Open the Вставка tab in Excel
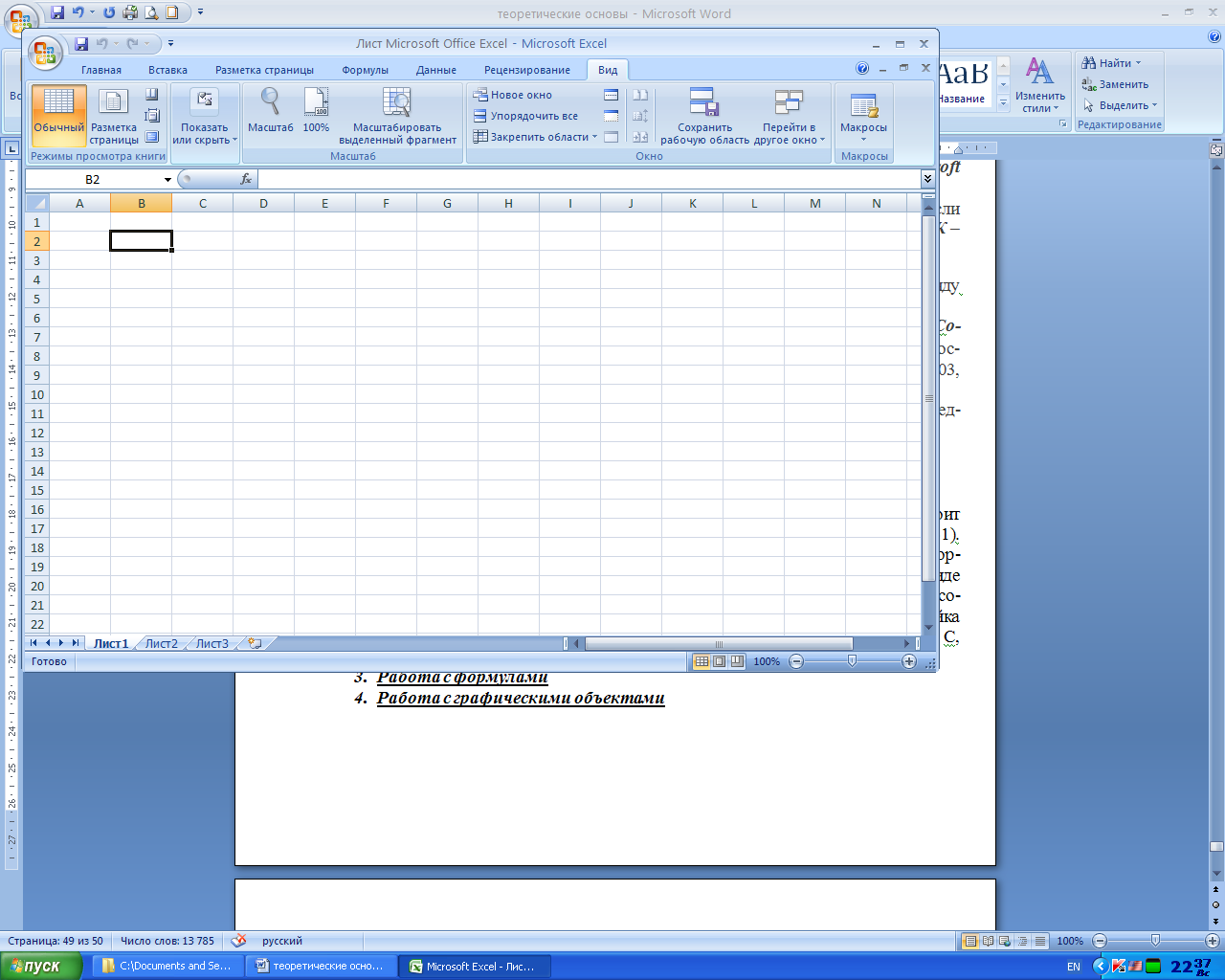Screen dimensions: 1225x980 point(167,70)
